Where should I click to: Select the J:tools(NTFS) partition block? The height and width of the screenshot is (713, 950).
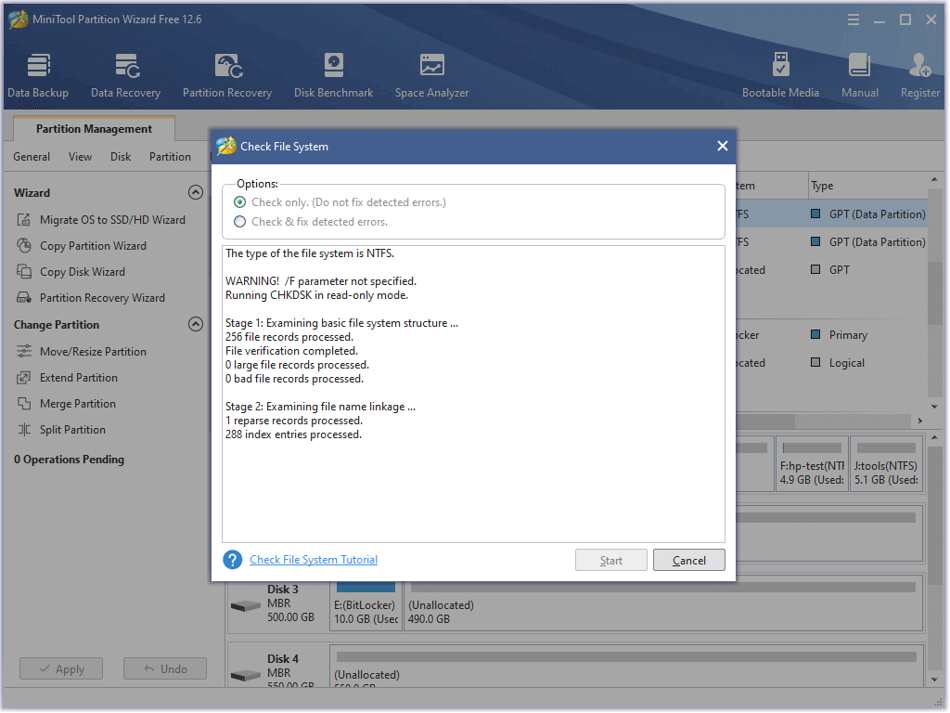coord(886,463)
